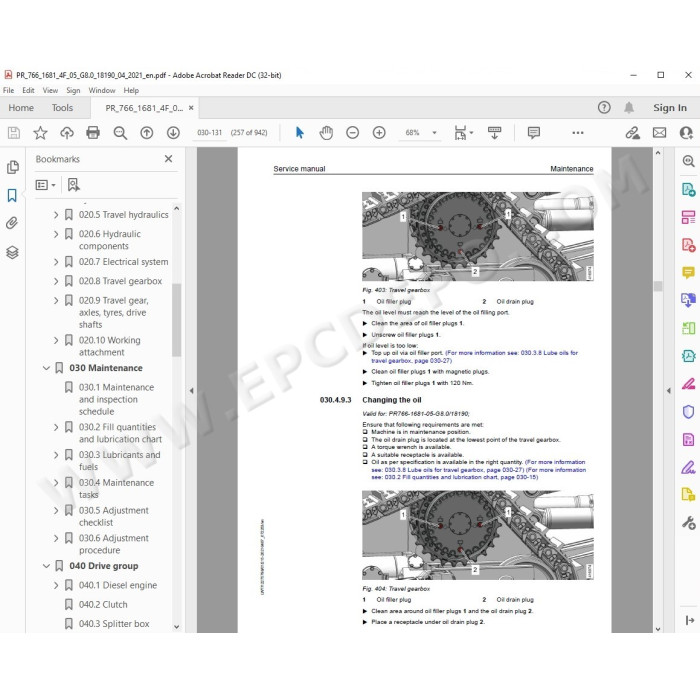Go to next page arrow
Screen dimensions: 700x700
coord(173,133)
